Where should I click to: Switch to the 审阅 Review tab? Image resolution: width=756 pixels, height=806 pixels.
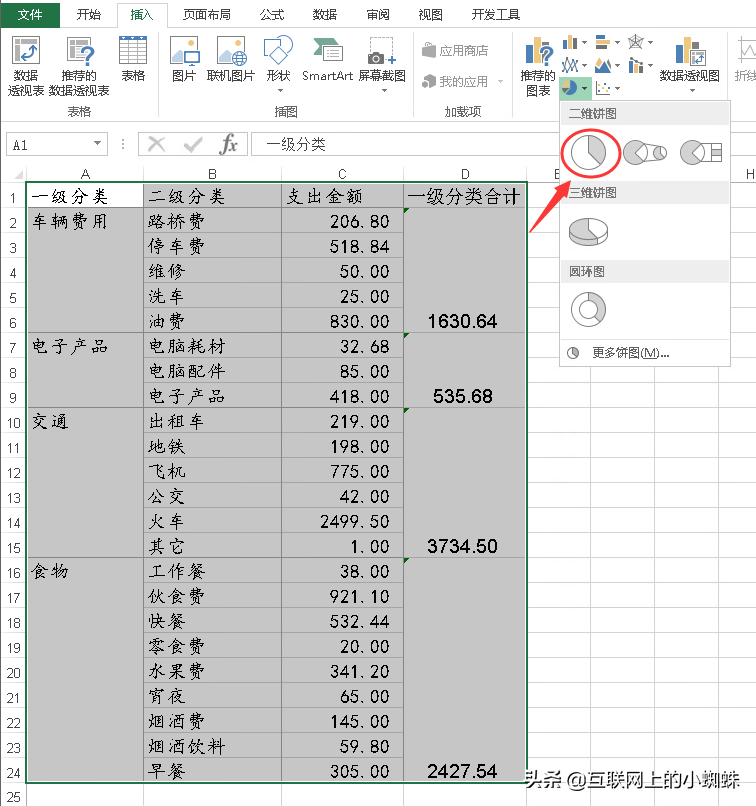[378, 14]
